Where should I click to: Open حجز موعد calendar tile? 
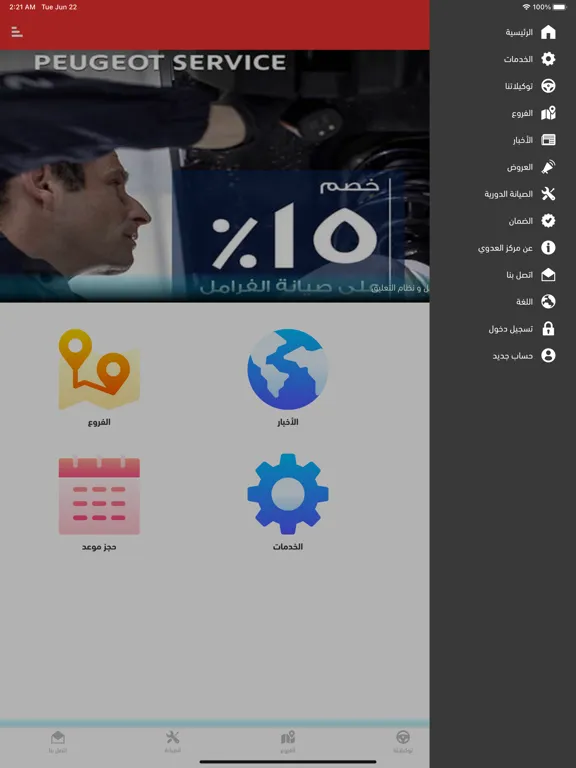[99, 503]
